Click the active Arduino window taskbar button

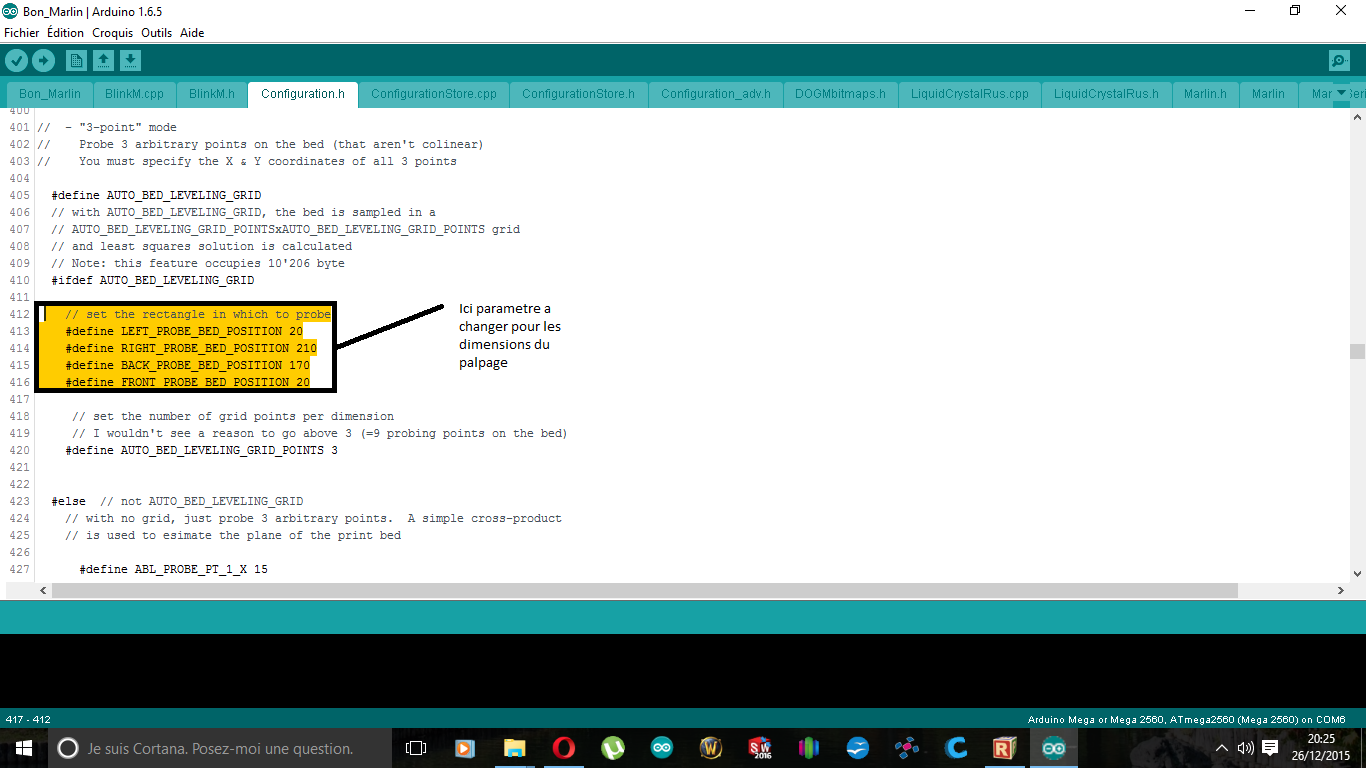click(x=1054, y=748)
